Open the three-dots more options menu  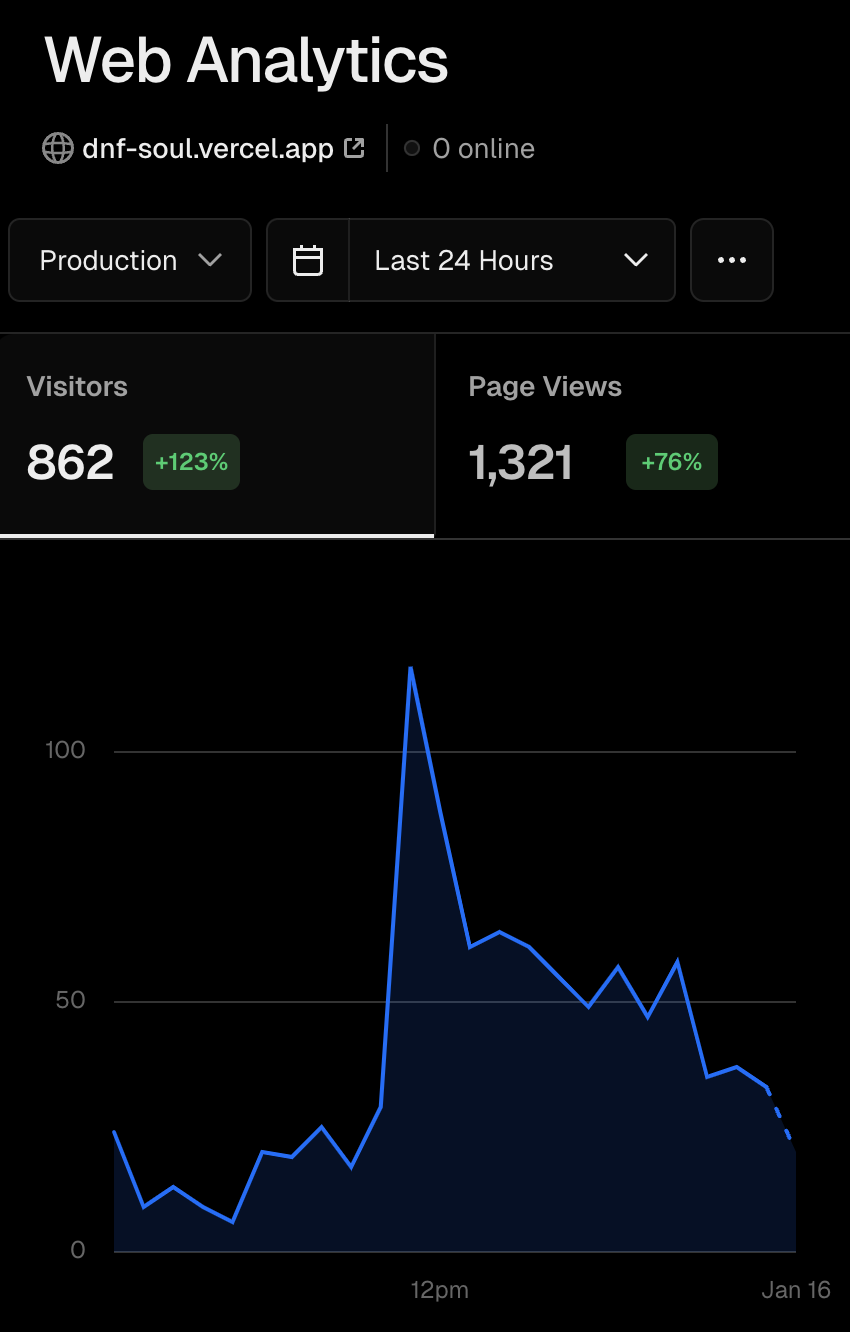coord(731,261)
